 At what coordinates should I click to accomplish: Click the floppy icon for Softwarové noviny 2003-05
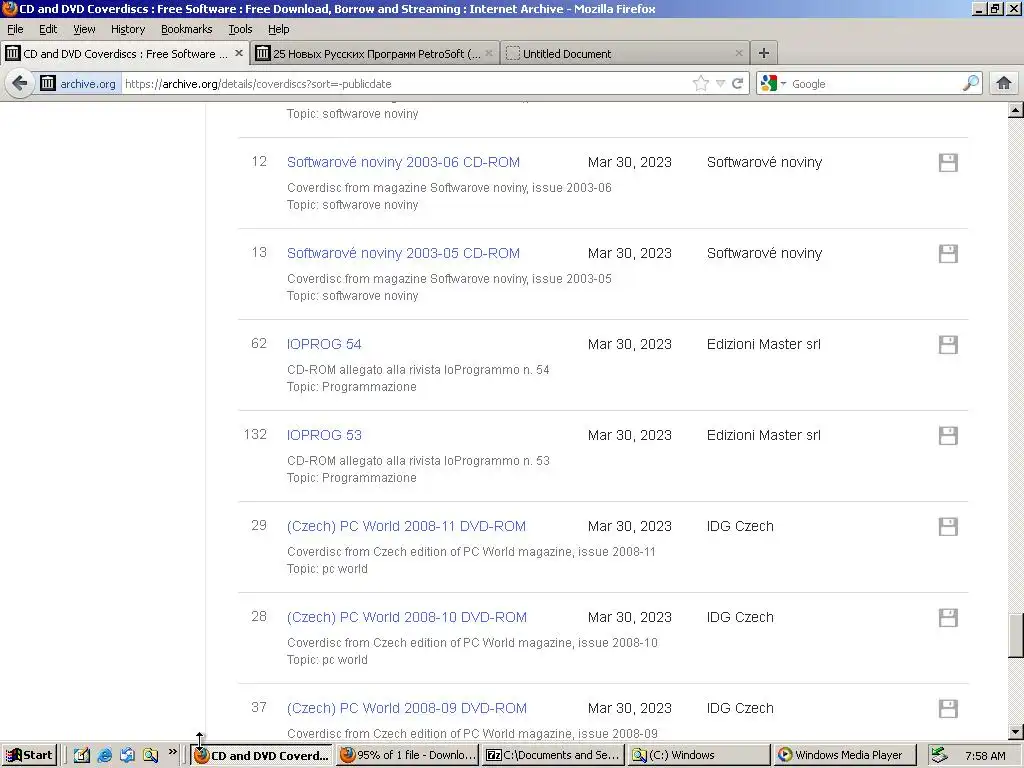pyautogui.click(x=948, y=253)
